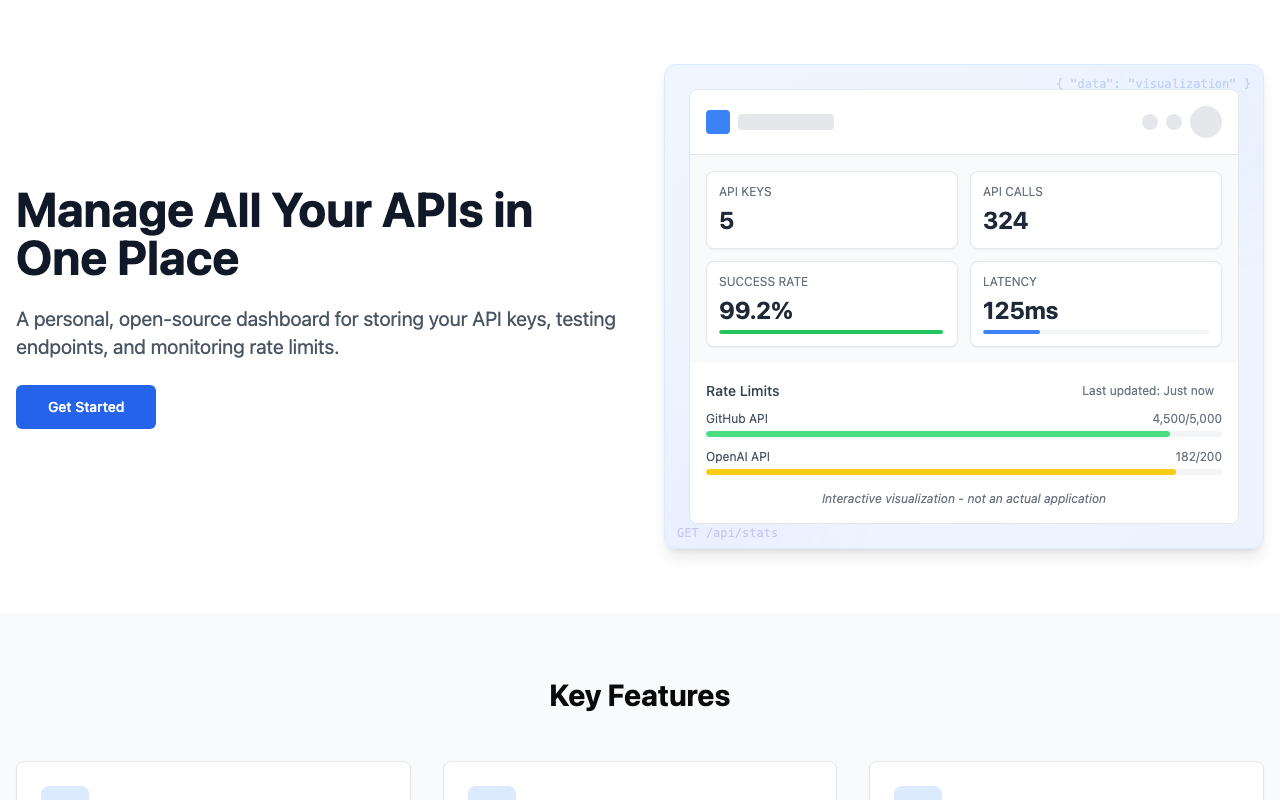1280x800 pixels.
Task: Click the SUCCESS RATE card showing 99.2%
Action: [831, 303]
